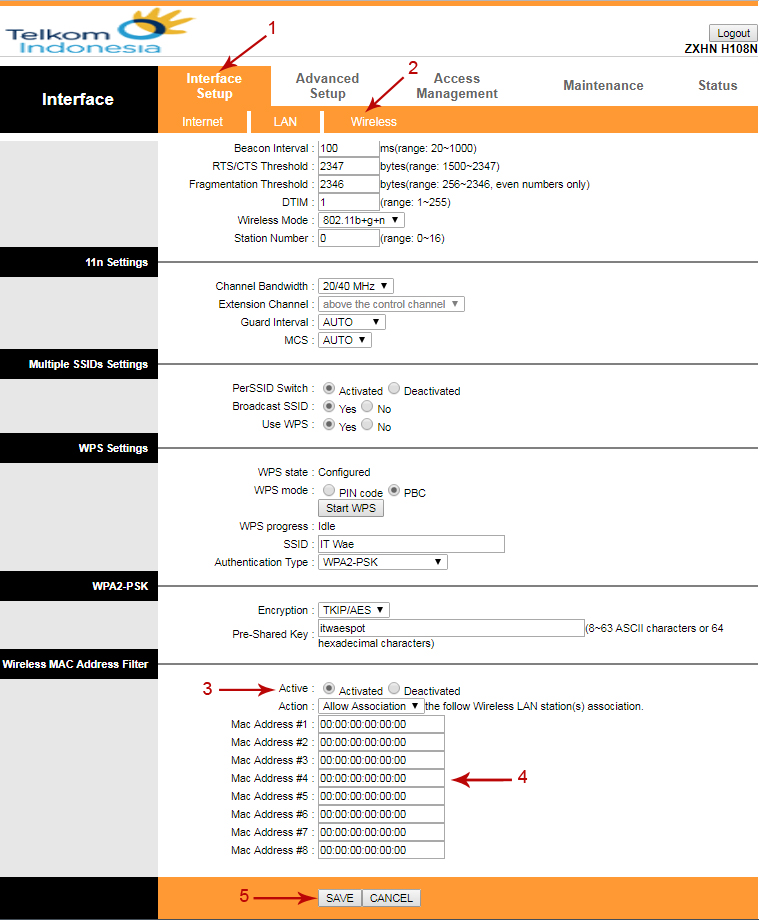Edit the SSID field 'IT Wae'

(411, 544)
